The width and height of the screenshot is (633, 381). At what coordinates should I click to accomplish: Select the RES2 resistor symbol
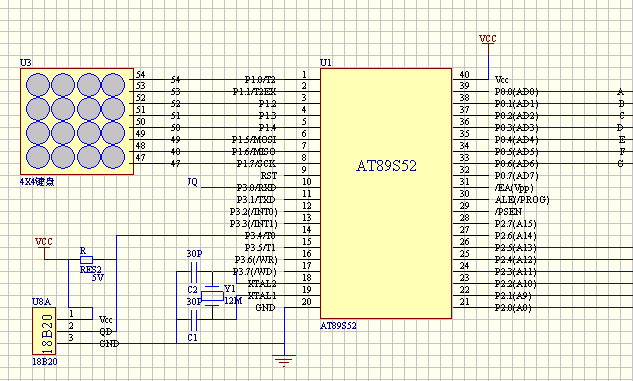[86, 260]
